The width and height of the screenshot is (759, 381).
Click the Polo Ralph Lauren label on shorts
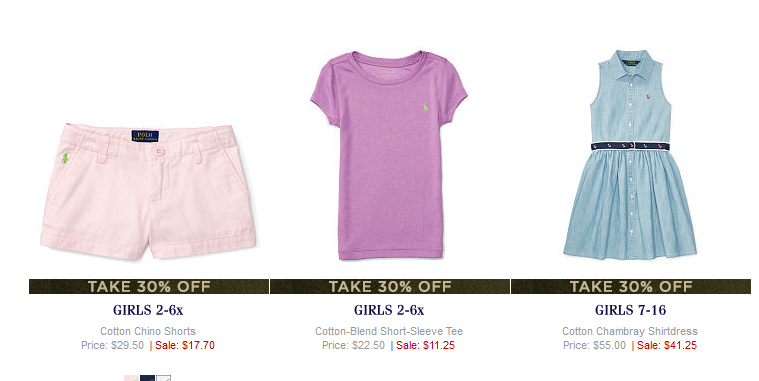click(x=145, y=136)
